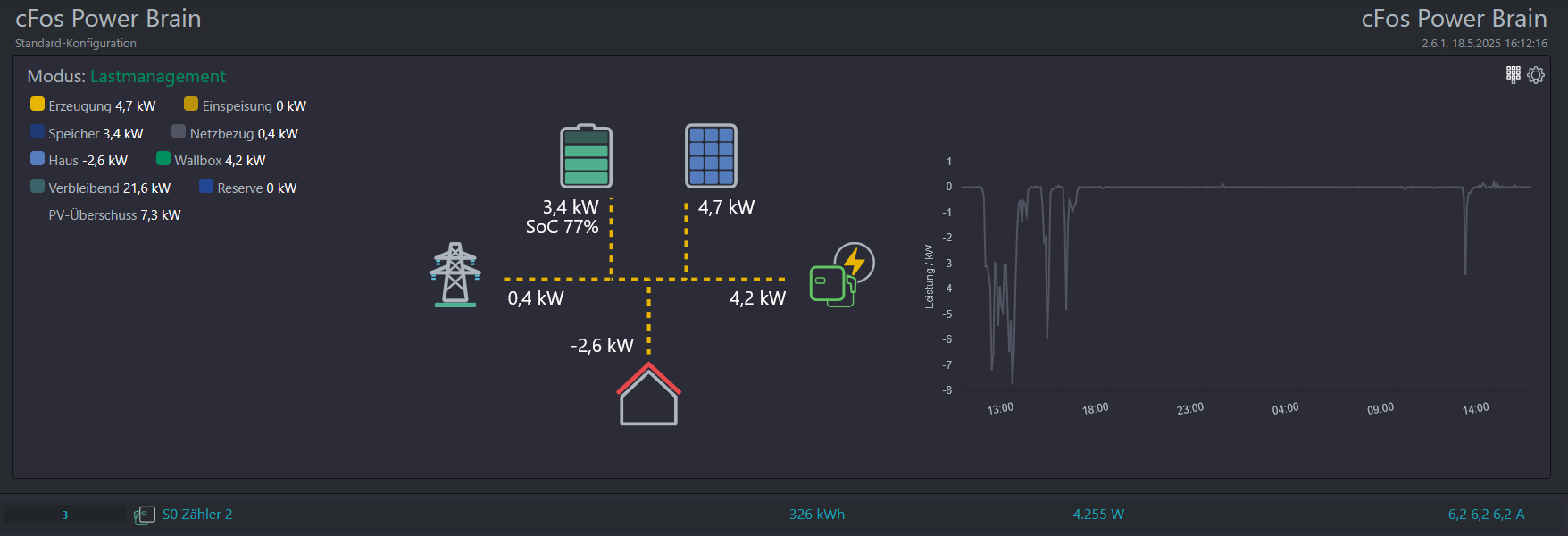This screenshot has width=1568, height=536.
Task: Click the solar panel icon
Action: click(x=711, y=155)
